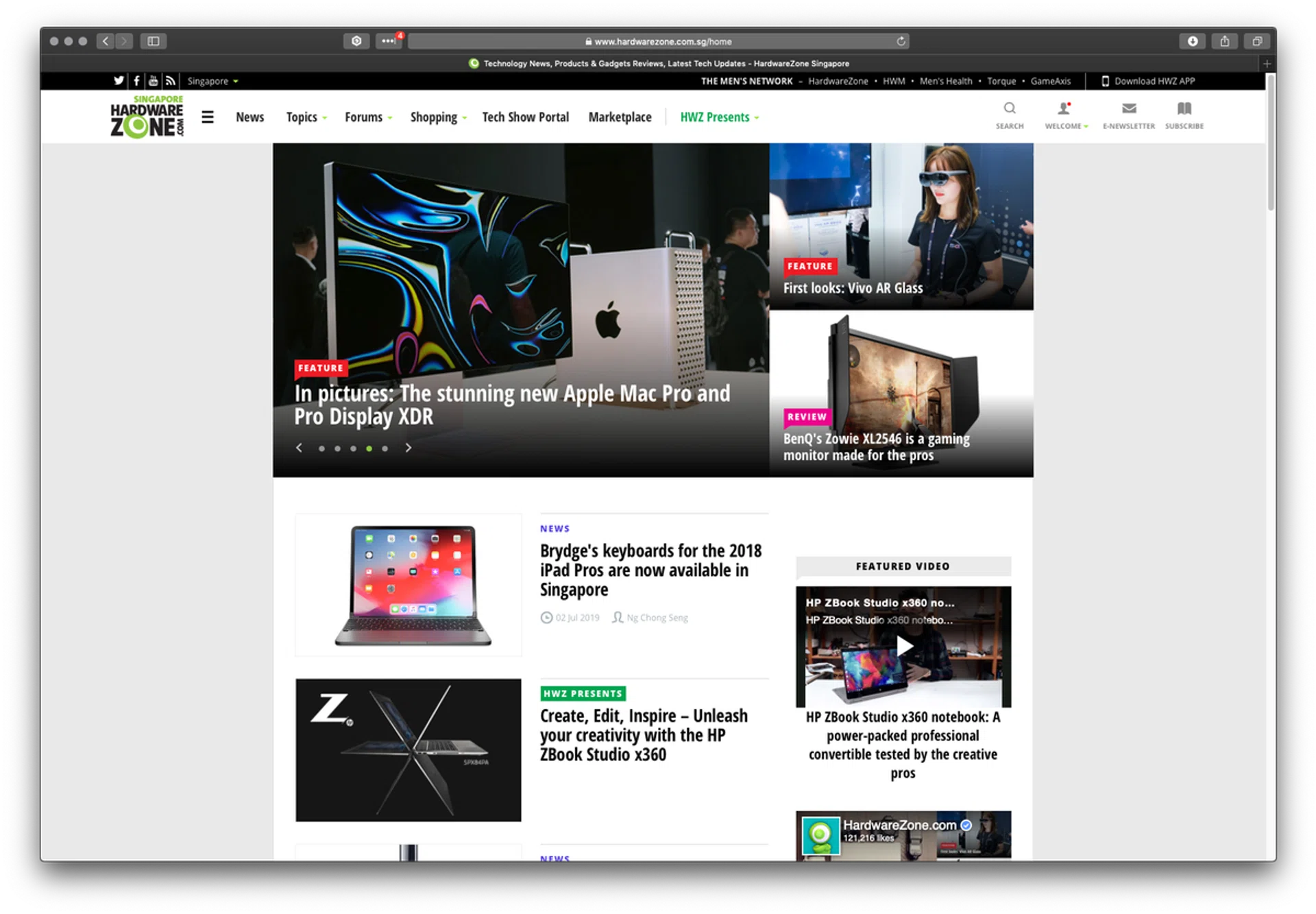Toggle Safari sidebar button
The width and height of the screenshot is (1316, 914).
tap(154, 41)
